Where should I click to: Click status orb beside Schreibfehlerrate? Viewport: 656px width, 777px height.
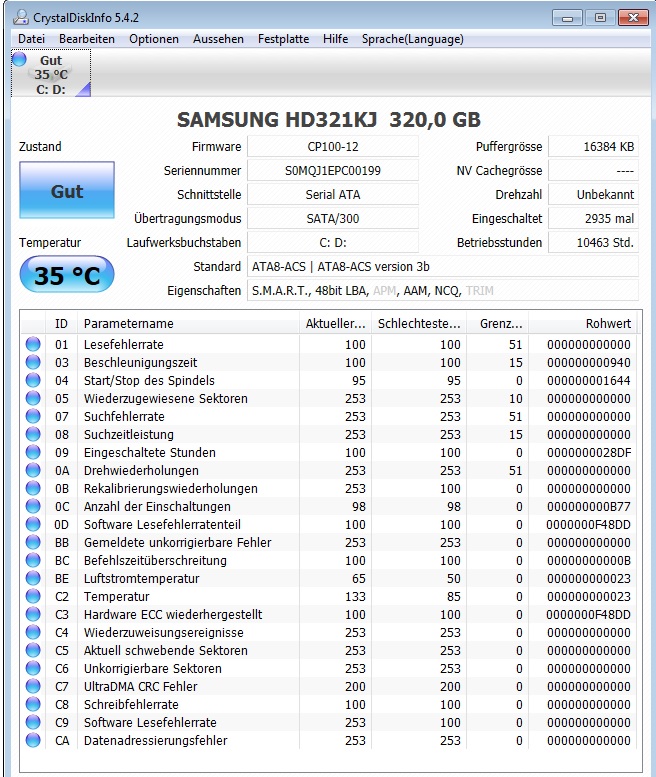[x=33, y=704]
